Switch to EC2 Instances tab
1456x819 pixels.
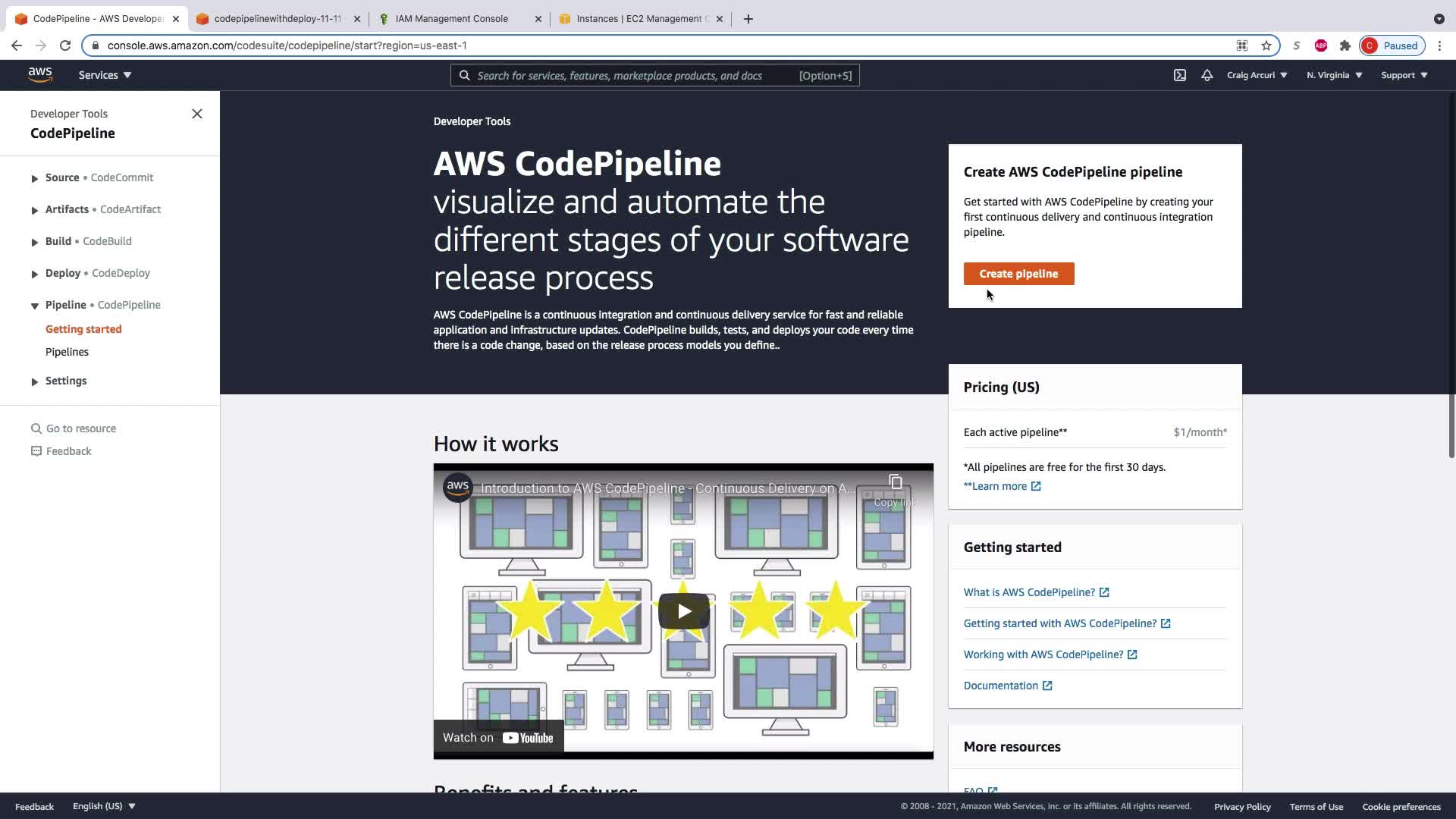(x=639, y=19)
